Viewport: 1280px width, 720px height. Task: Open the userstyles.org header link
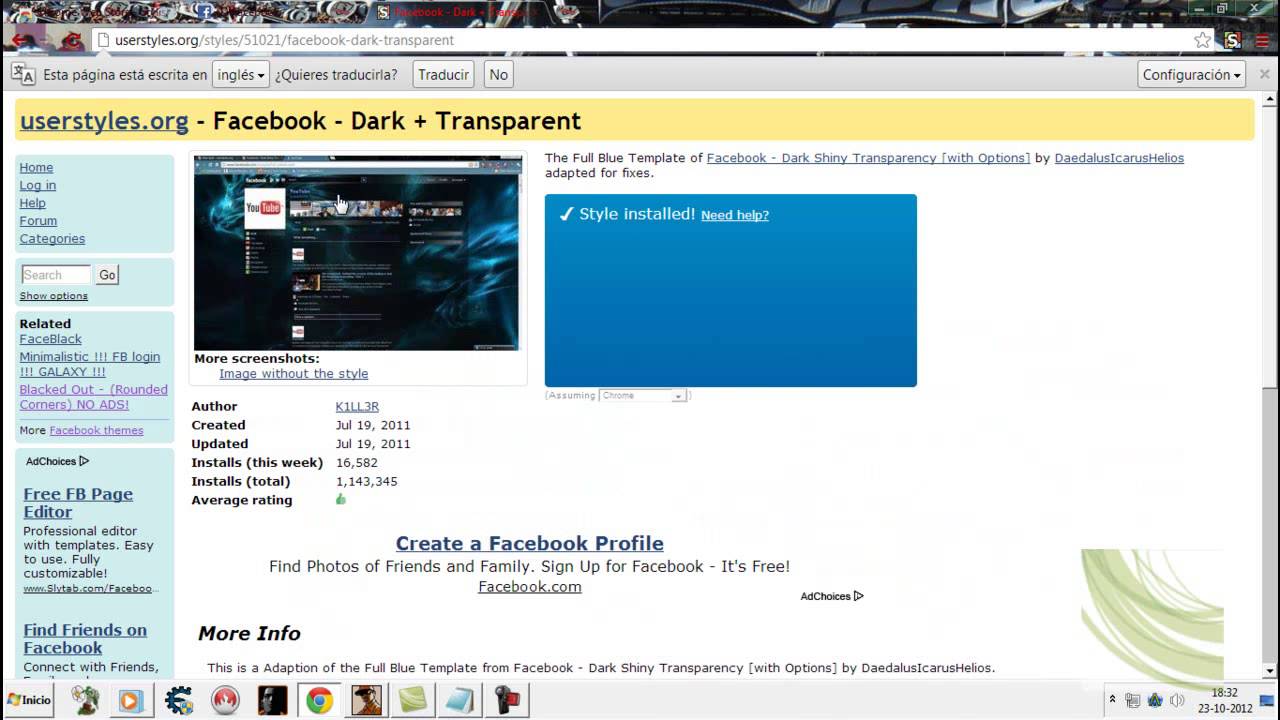coord(104,121)
